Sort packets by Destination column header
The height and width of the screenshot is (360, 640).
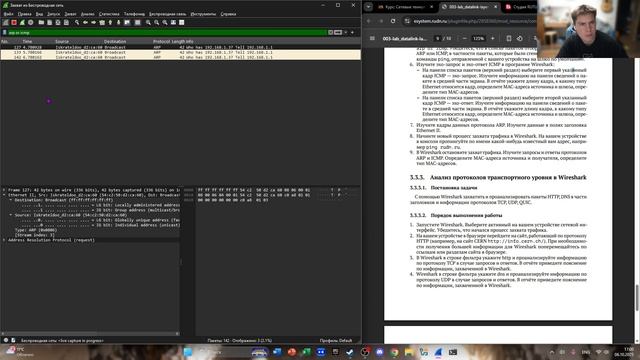pyautogui.click(x=115, y=41)
